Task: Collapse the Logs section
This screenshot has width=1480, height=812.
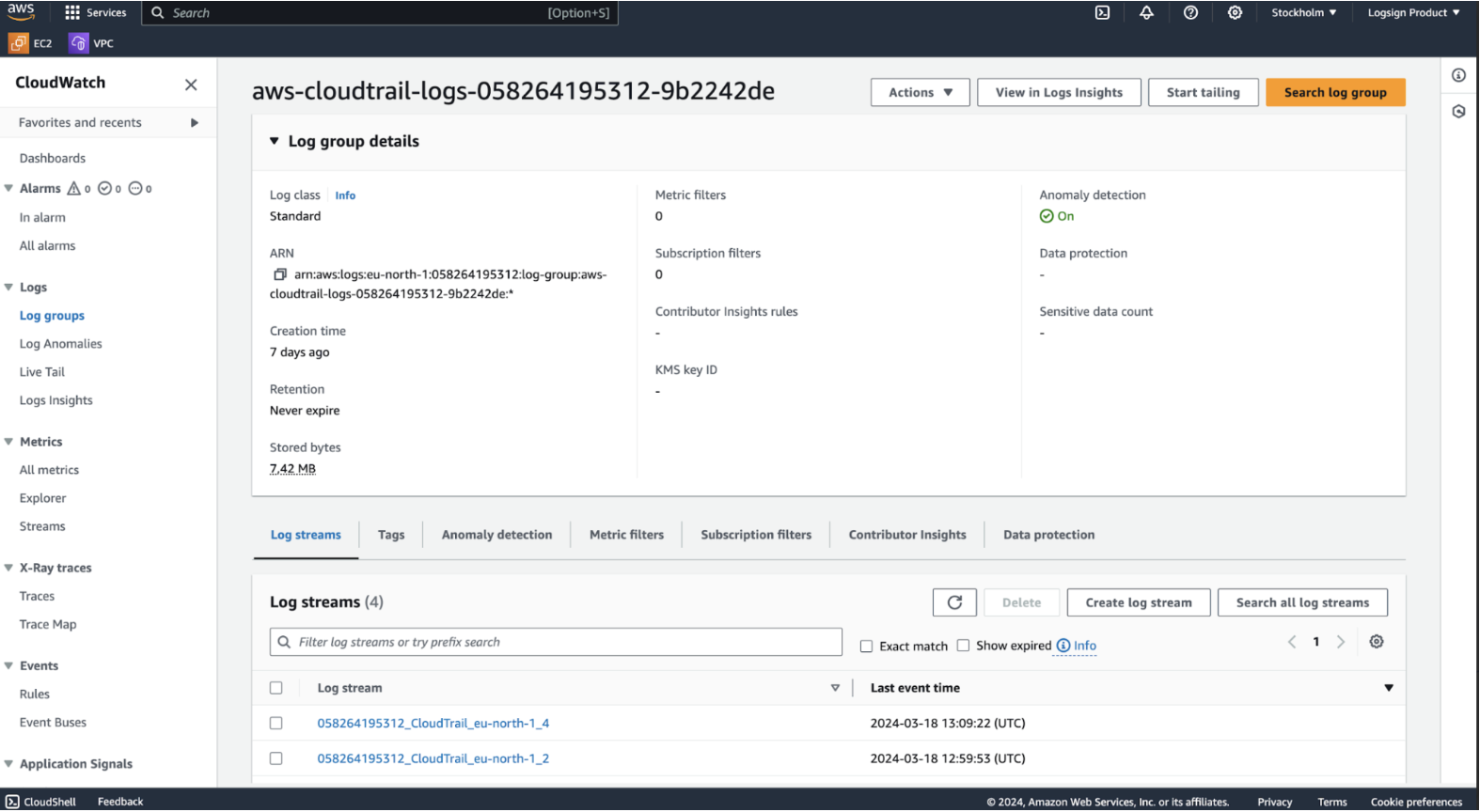Action: 8,288
